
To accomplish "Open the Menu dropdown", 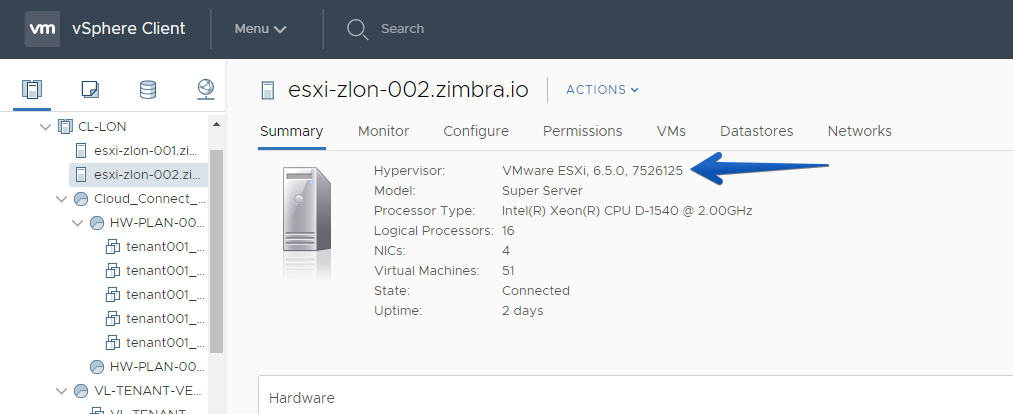I will [260, 29].
